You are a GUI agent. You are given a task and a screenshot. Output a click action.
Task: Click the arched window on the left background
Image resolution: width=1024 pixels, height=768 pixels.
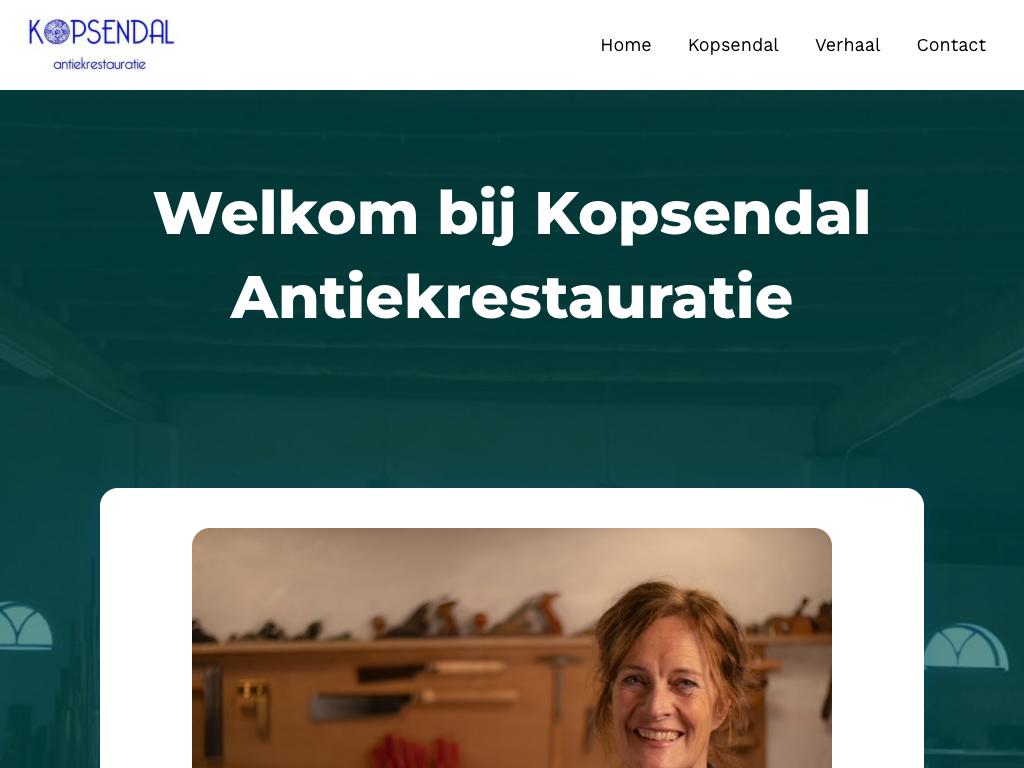[x=25, y=626]
